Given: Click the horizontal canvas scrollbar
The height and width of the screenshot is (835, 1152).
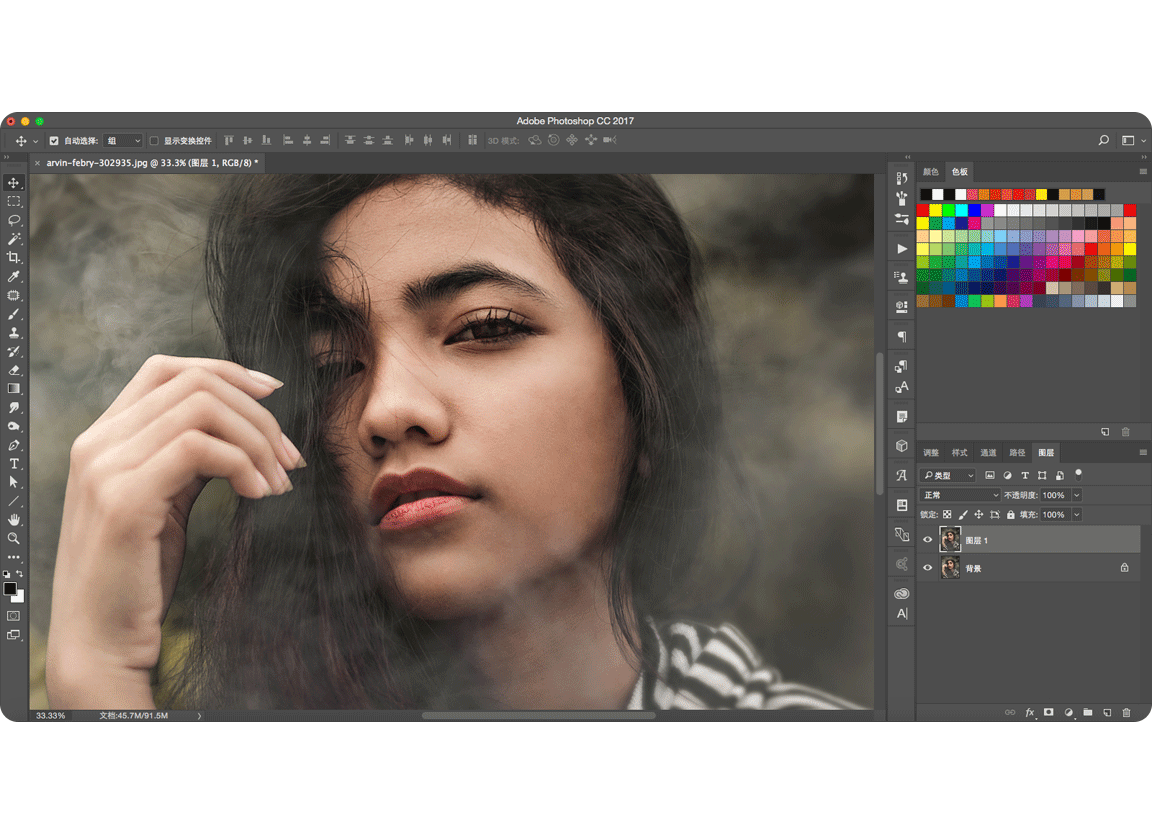Looking at the screenshot, I should pyautogui.click(x=539, y=715).
